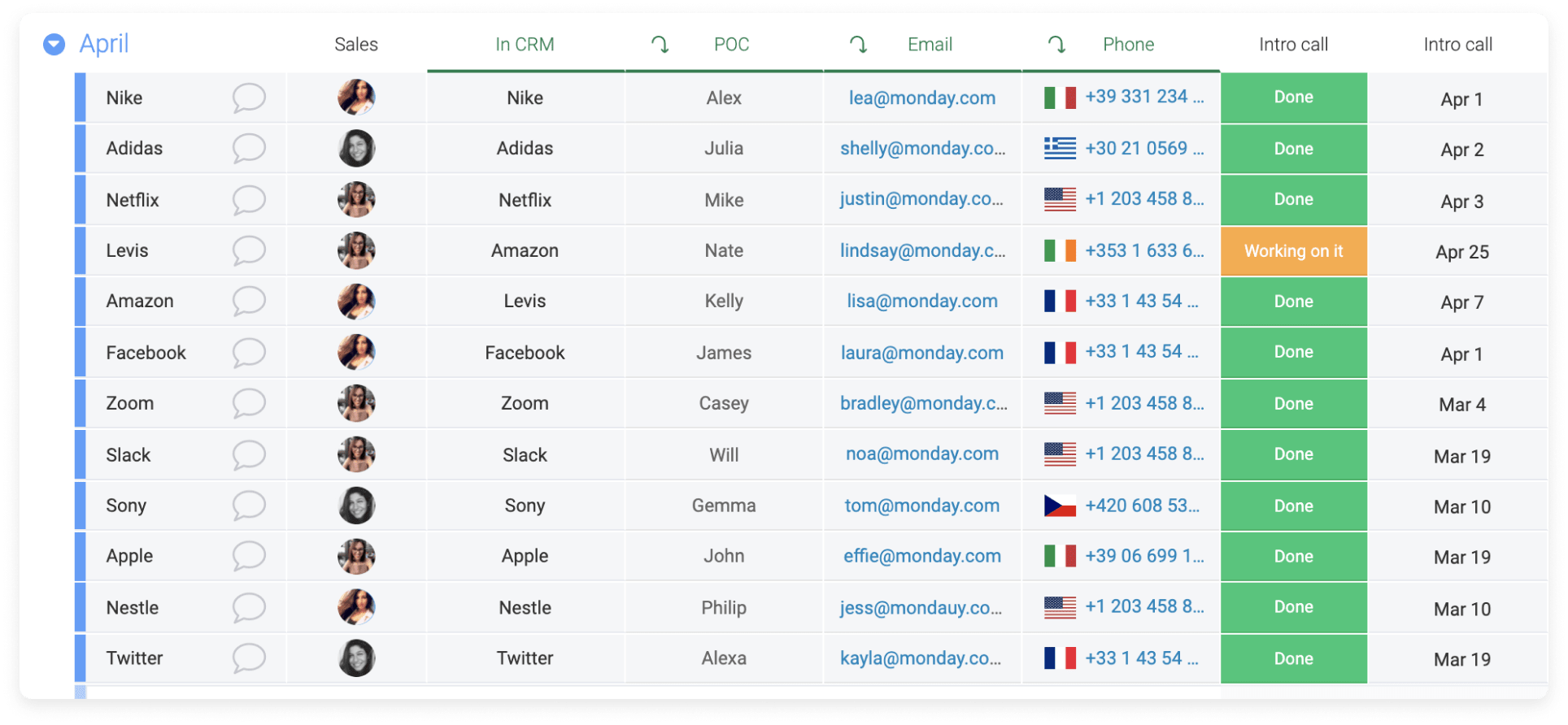Click the Italy flag in Nike's phone cell
This screenshot has width=1568, height=725.
(1060, 98)
